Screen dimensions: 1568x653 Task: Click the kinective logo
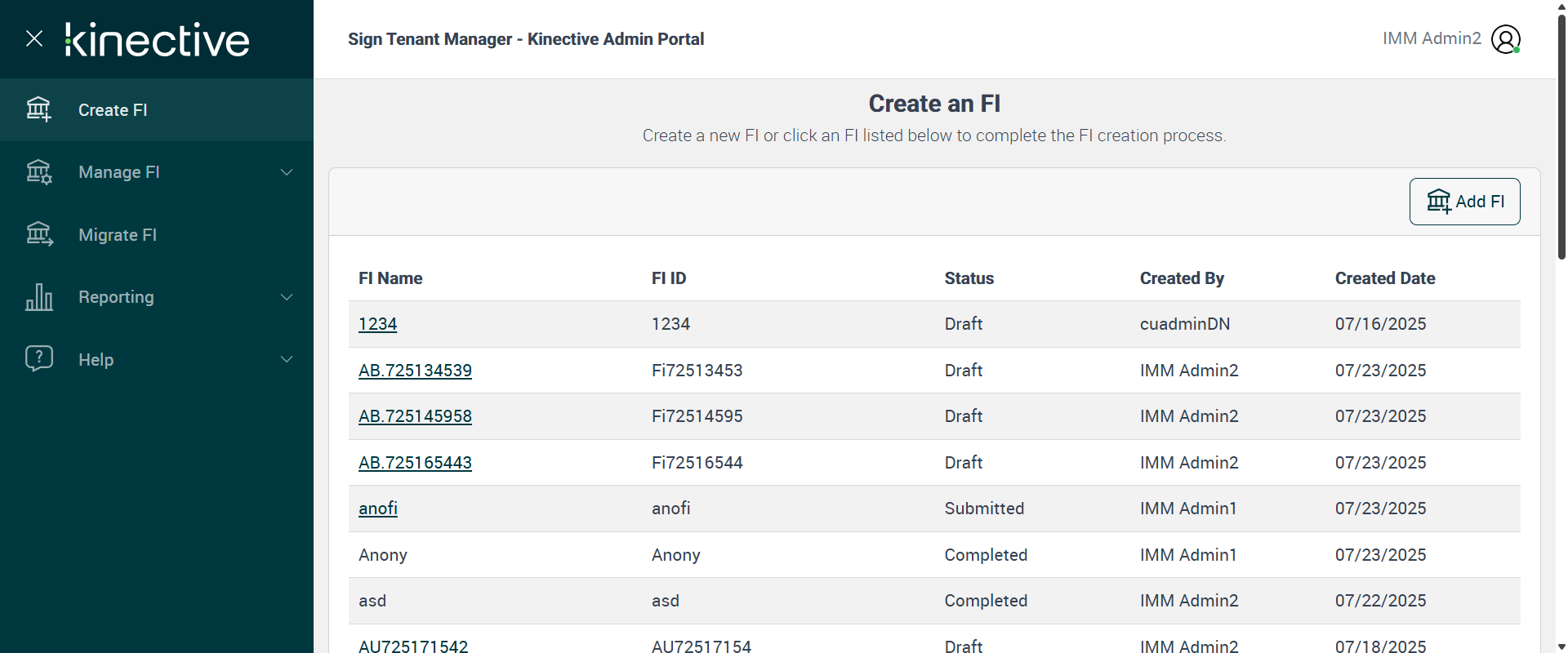click(x=157, y=39)
